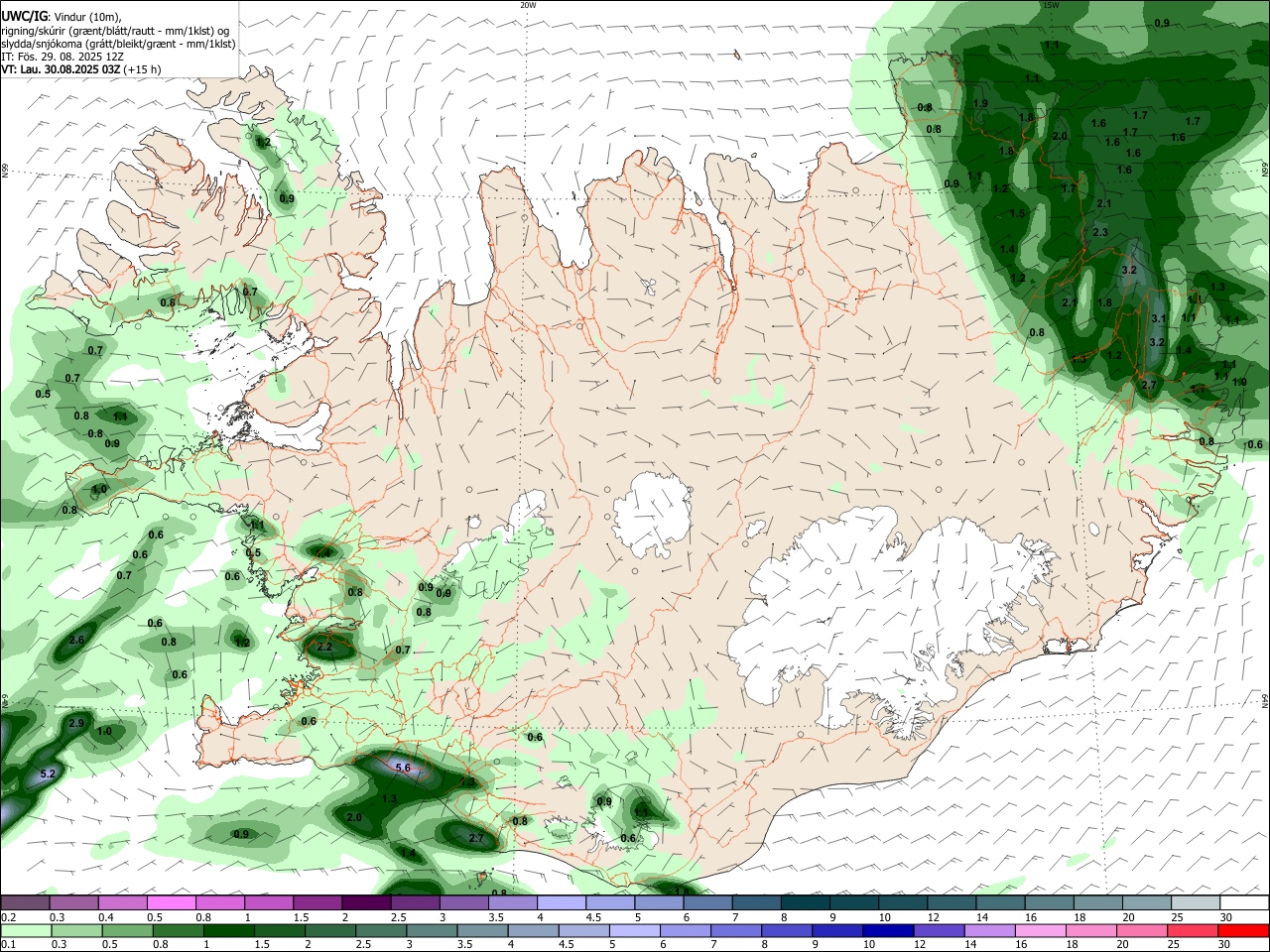Click the UWC/IG title in the header box
Screen dimensions: 1270x952
click(23, 15)
